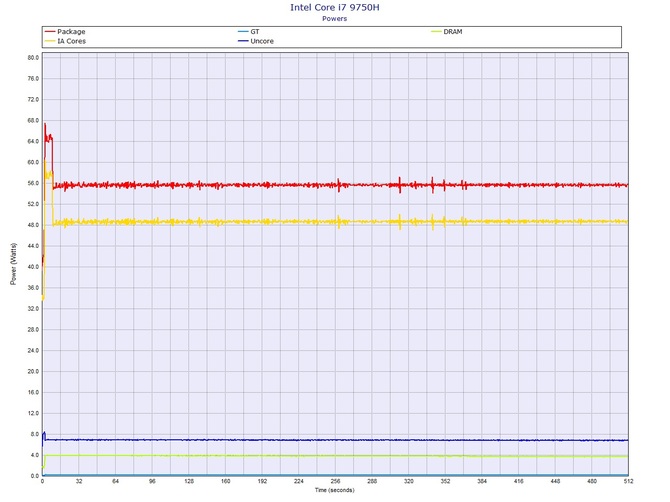Click the 48.0 y-axis value
This screenshot has width=670, height=502.
tap(33, 225)
